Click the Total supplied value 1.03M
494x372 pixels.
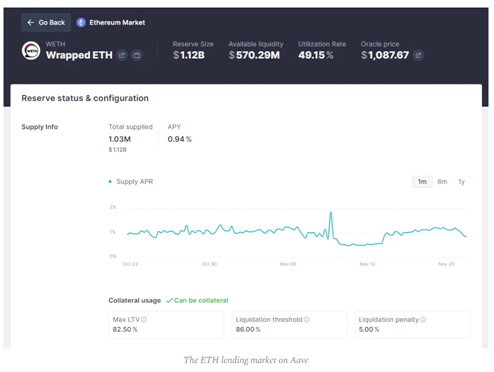click(120, 139)
